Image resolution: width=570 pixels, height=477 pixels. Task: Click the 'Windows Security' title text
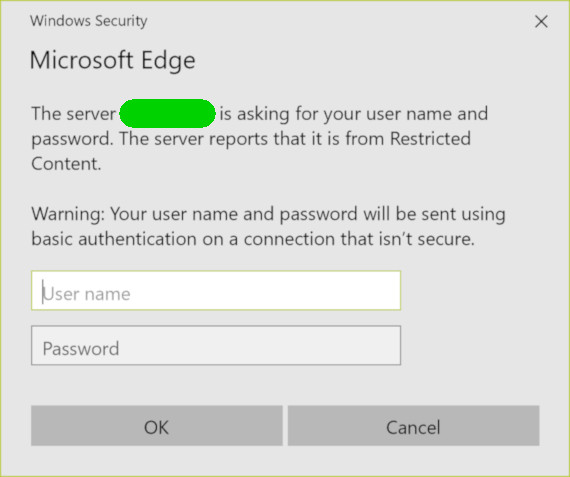point(88,21)
